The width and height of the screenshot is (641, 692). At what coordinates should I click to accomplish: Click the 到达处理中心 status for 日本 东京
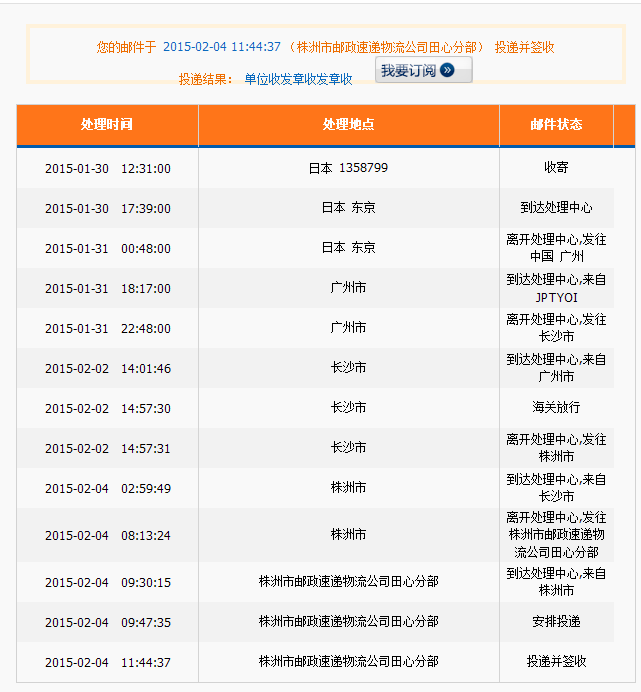click(x=556, y=208)
